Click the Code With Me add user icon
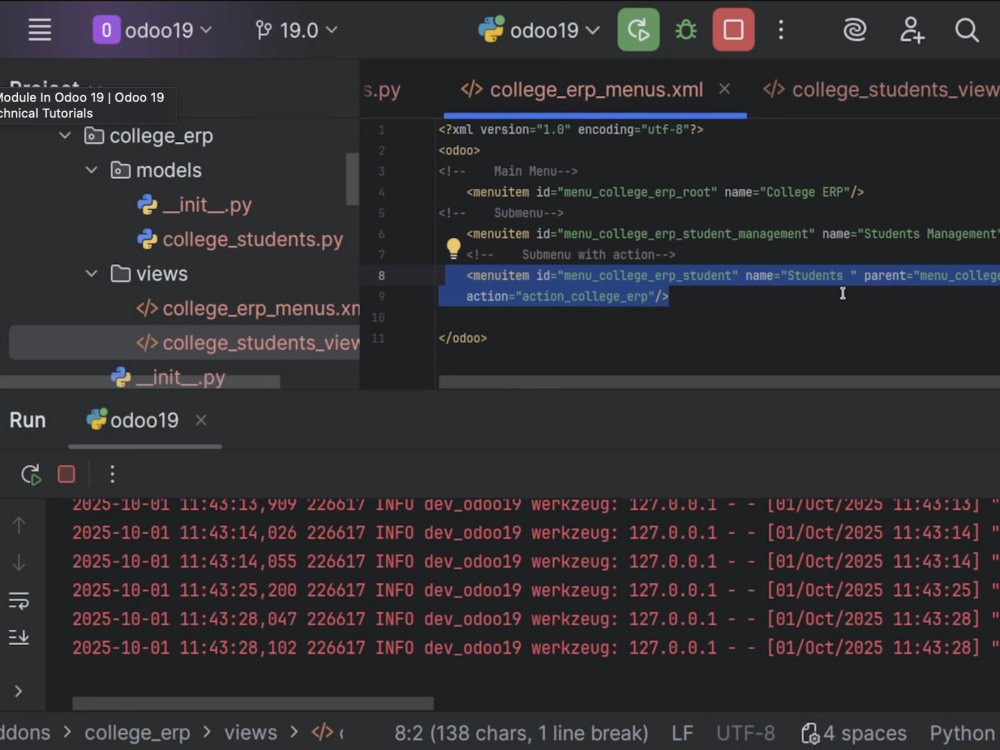 pos(912,30)
